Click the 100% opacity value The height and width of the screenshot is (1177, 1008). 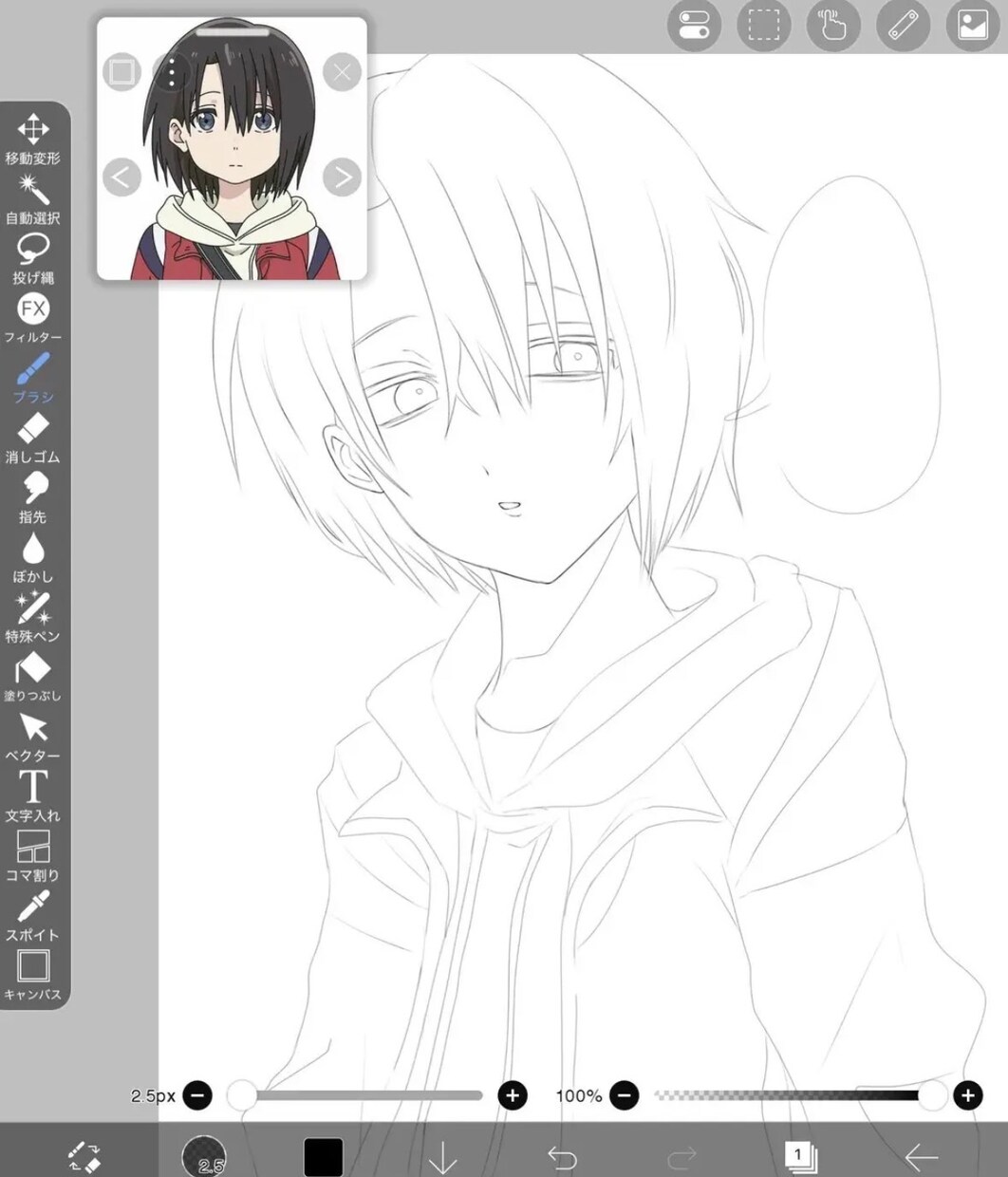click(x=579, y=1095)
